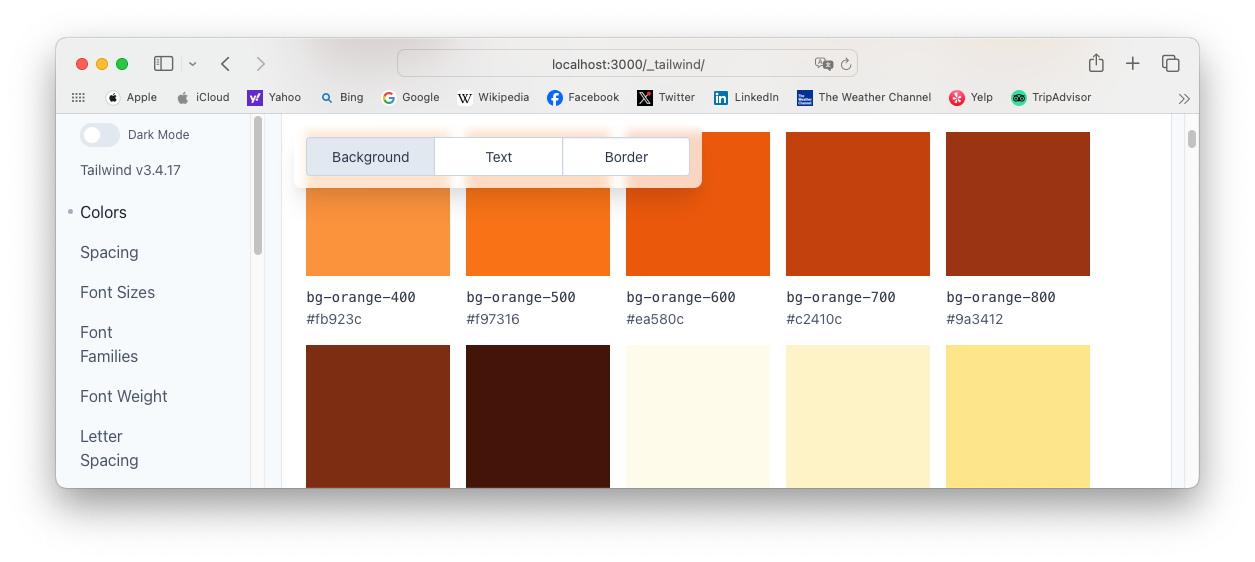Viewport: 1255px width, 562px height.
Task: Click the Safari sidebar toggle icon
Action: tap(163, 64)
